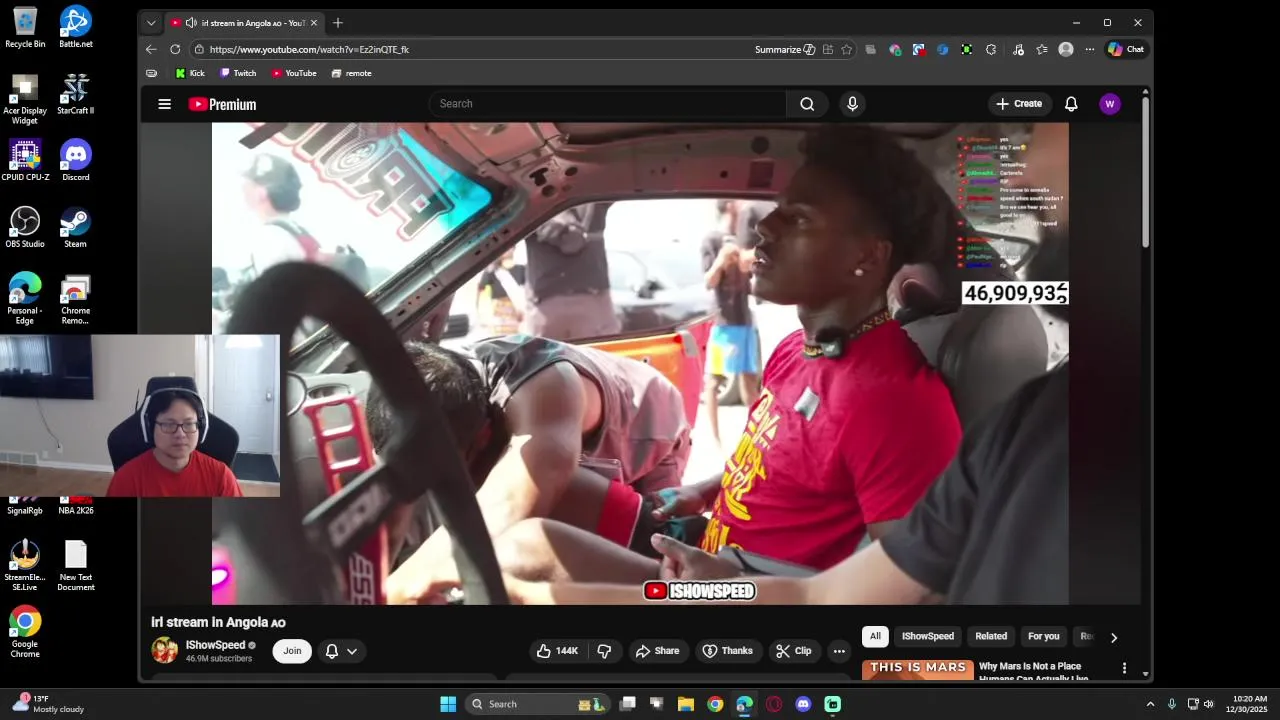Open Steam desktop shortcut
Viewport: 1280px width, 720px height.
pos(76,228)
